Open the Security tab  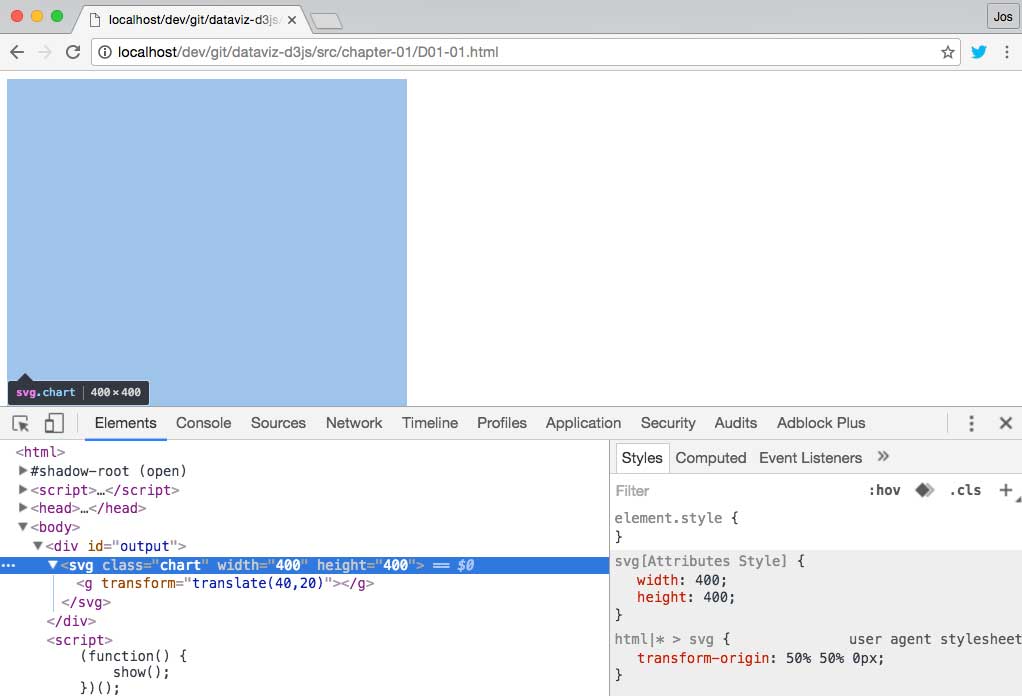(668, 424)
